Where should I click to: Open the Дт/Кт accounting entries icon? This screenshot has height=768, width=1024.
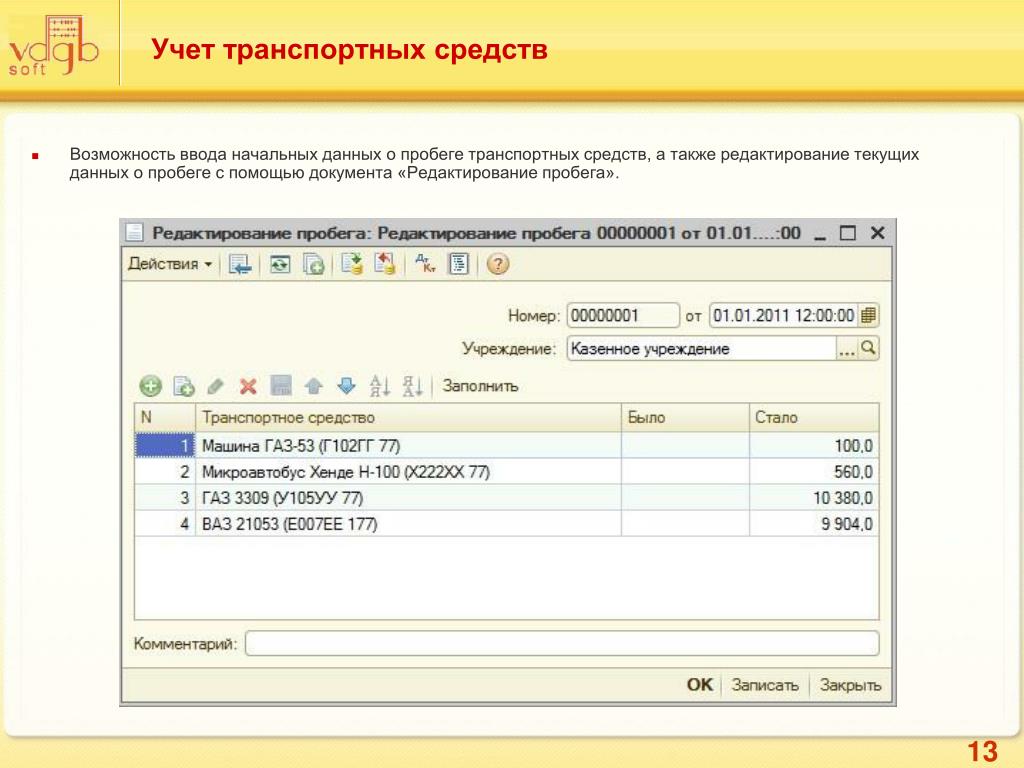[x=425, y=264]
